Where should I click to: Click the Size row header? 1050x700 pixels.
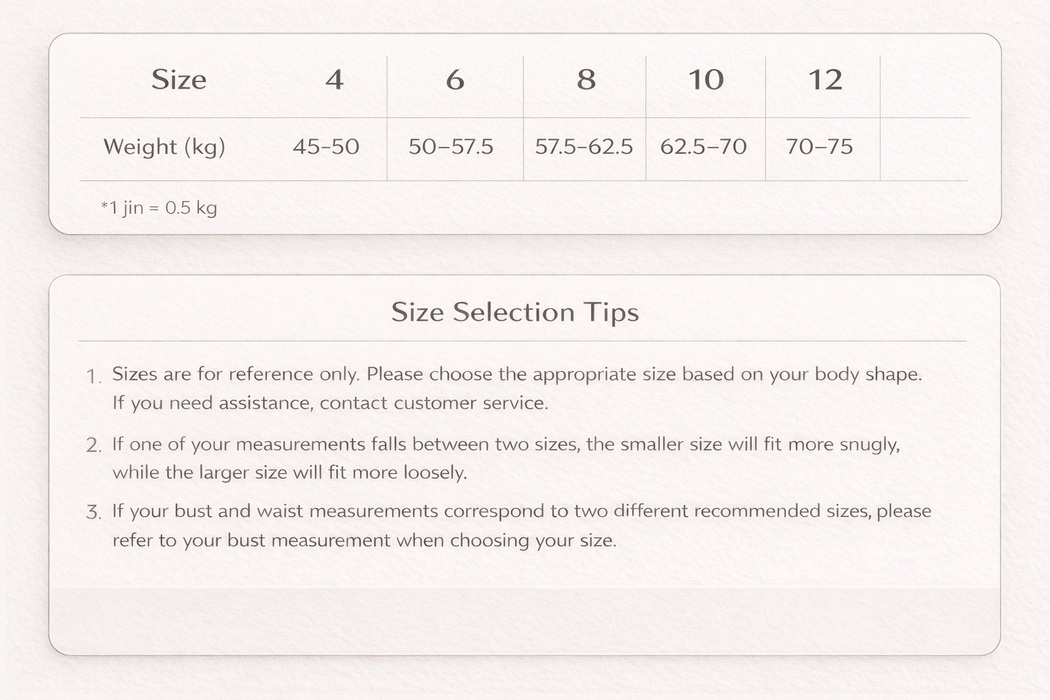[x=179, y=80]
